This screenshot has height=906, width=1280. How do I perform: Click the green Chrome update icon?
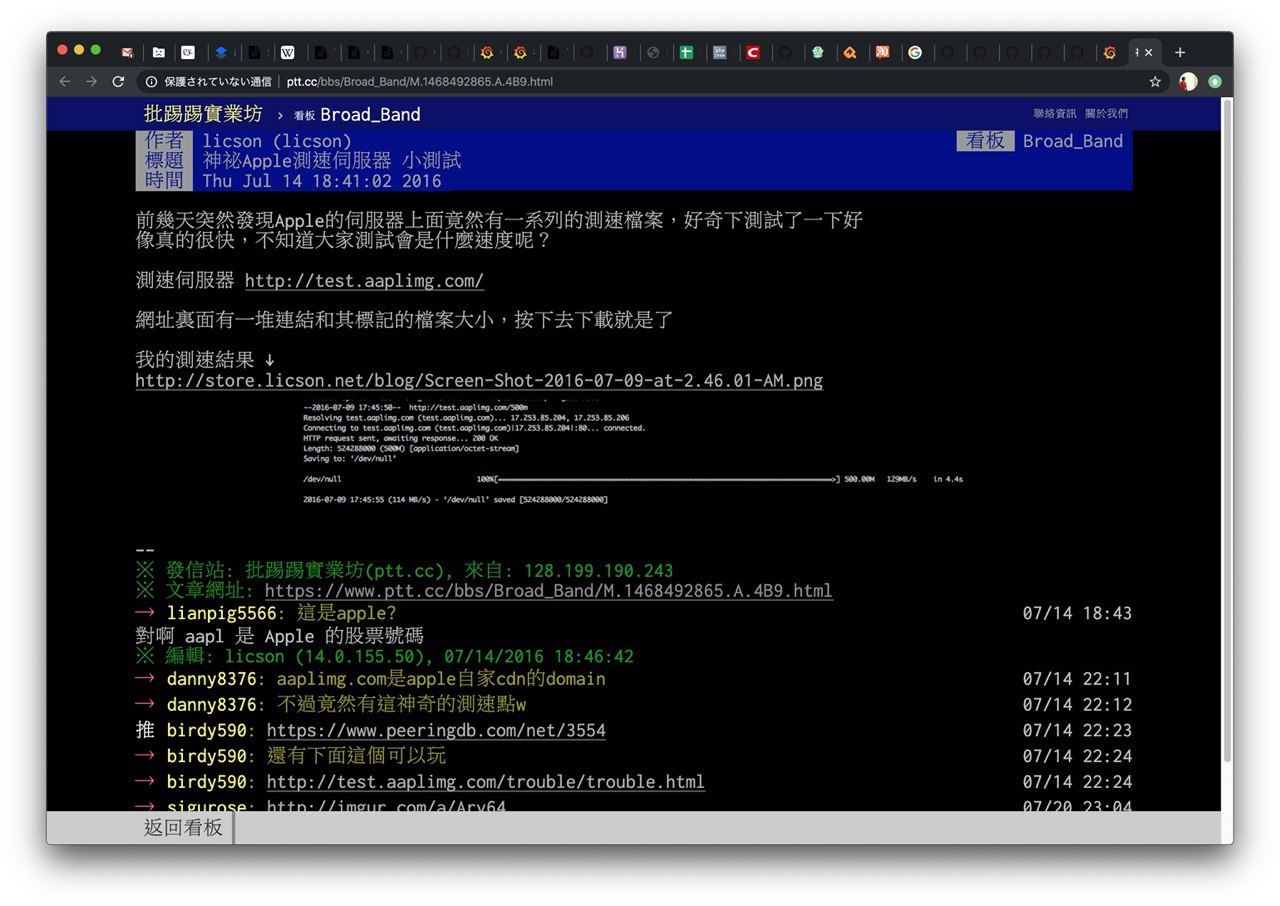[1215, 81]
